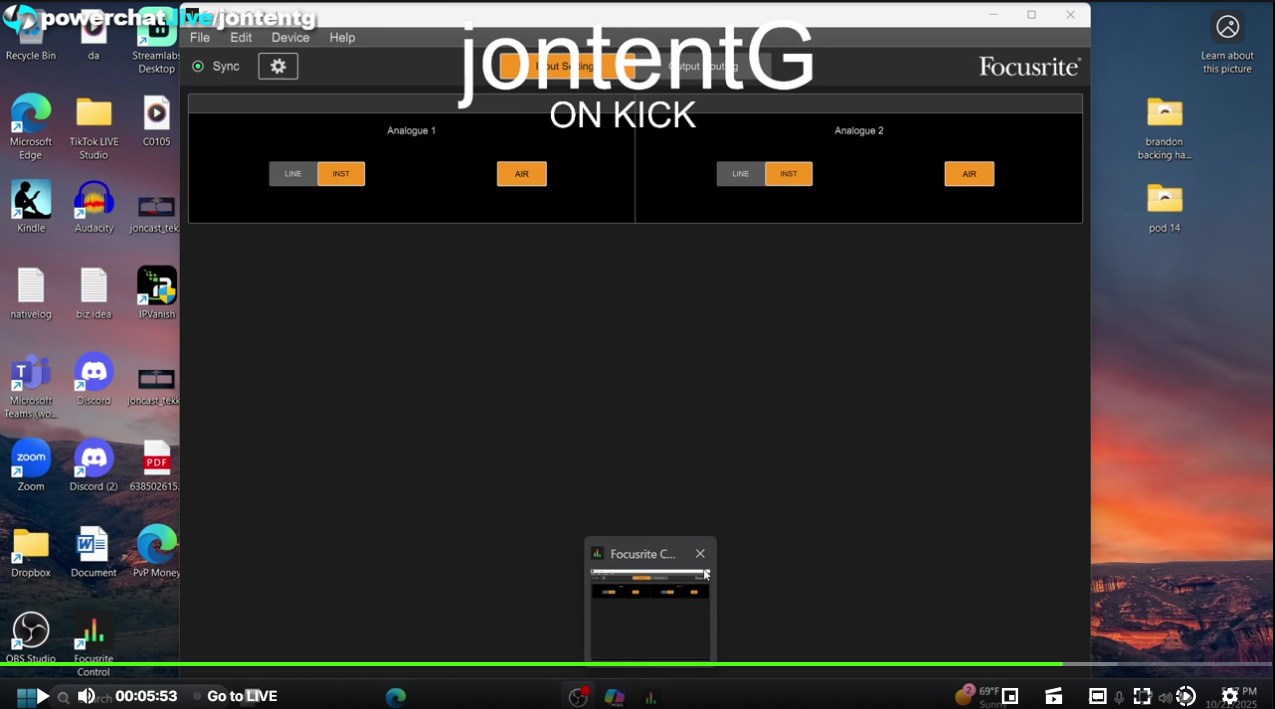
Task: Play the video
Action: (x=42, y=696)
